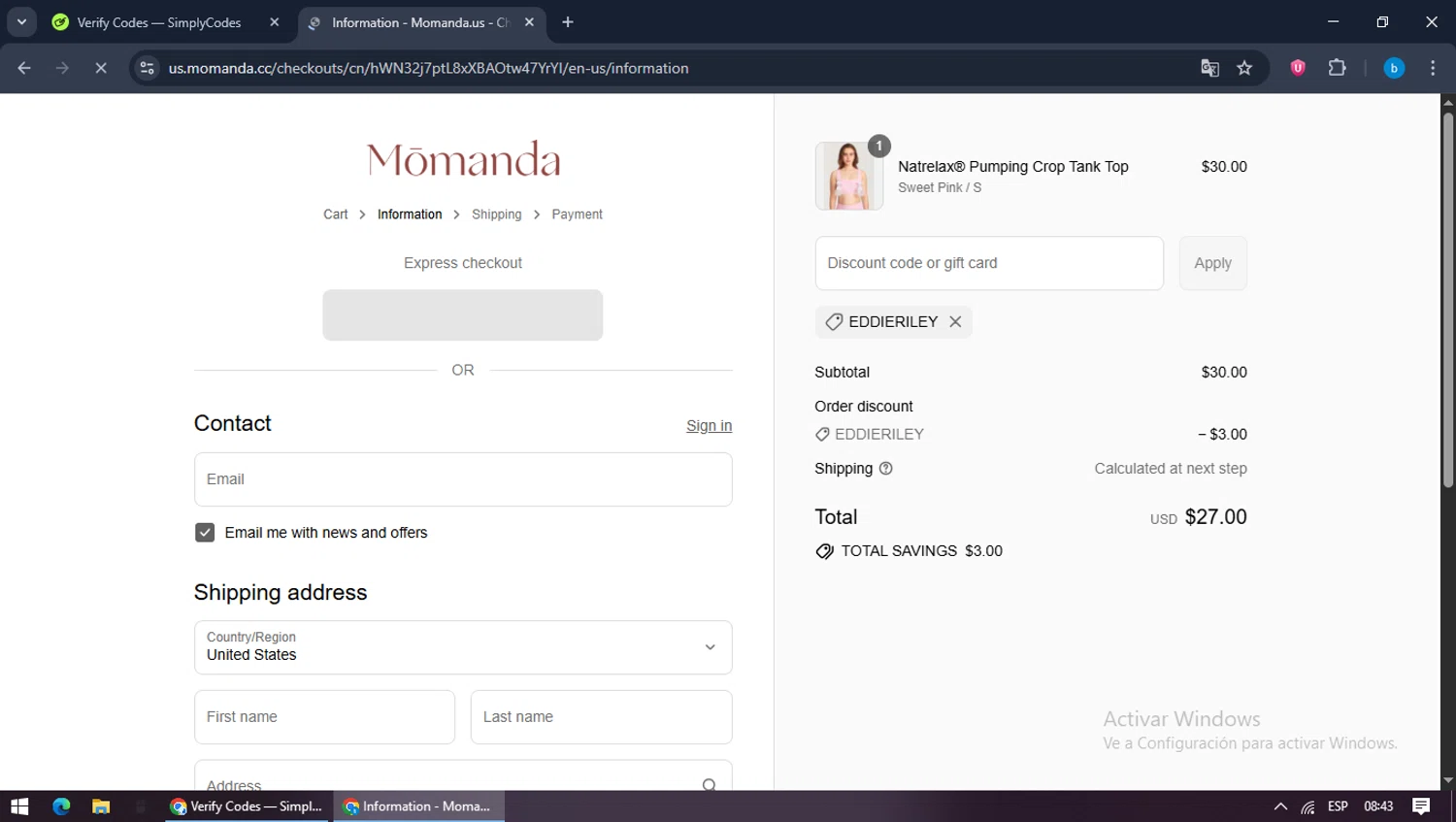Click the $27.00 total amount
This screenshot has height=822, width=1456.
pyautogui.click(x=1215, y=517)
